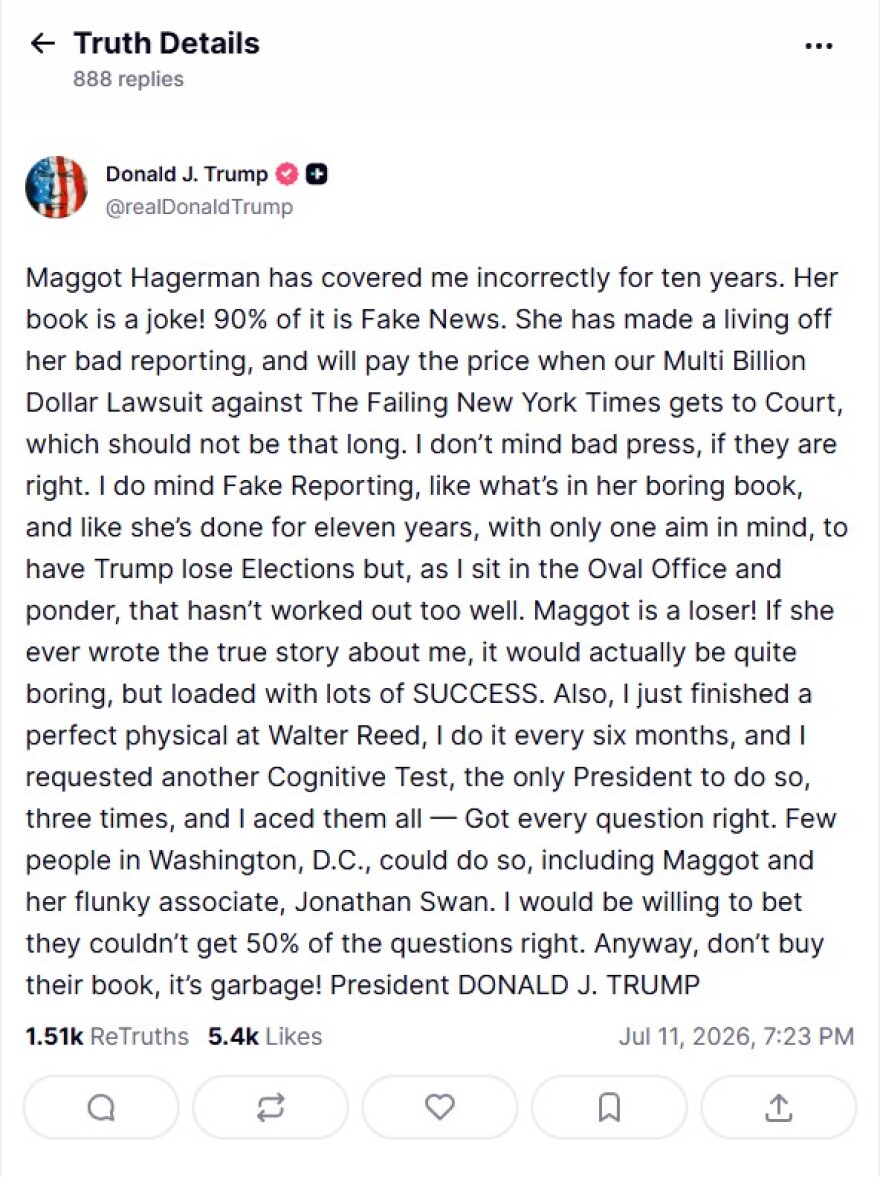Viewport: 880px width, 1177px height.
Task: ReTruth the post with the arrows icon
Action: pos(270,1107)
